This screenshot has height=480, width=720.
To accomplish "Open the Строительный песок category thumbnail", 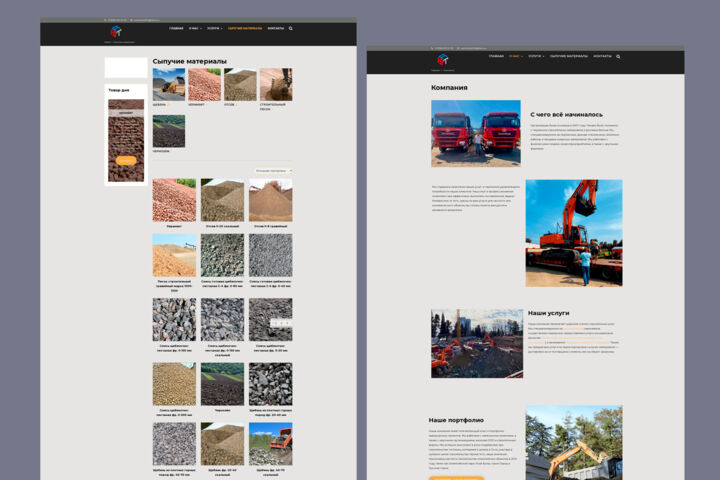I will tap(276, 85).
